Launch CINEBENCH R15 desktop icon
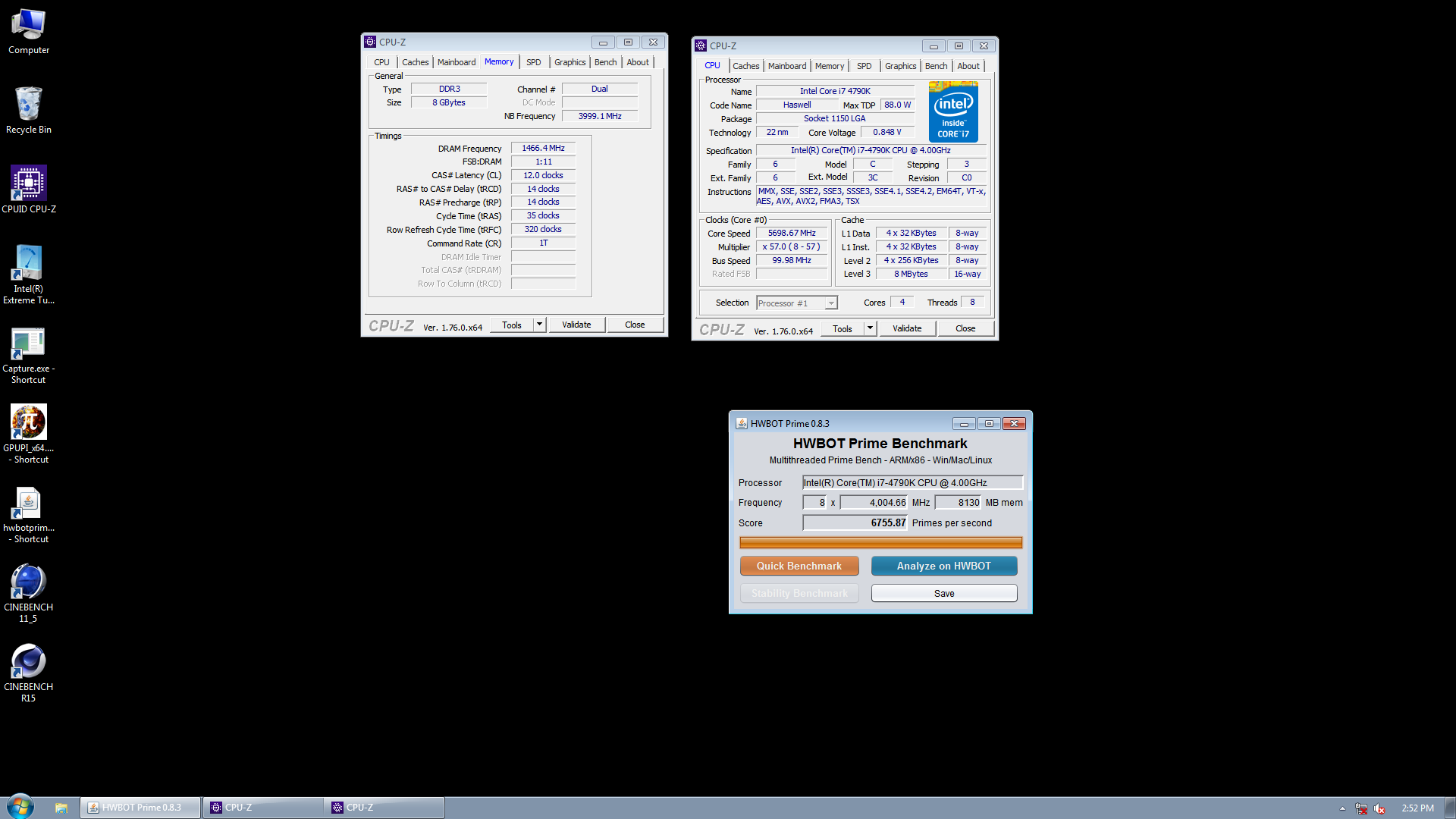The height and width of the screenshot is (819, 1456). (x=29, y=673)
